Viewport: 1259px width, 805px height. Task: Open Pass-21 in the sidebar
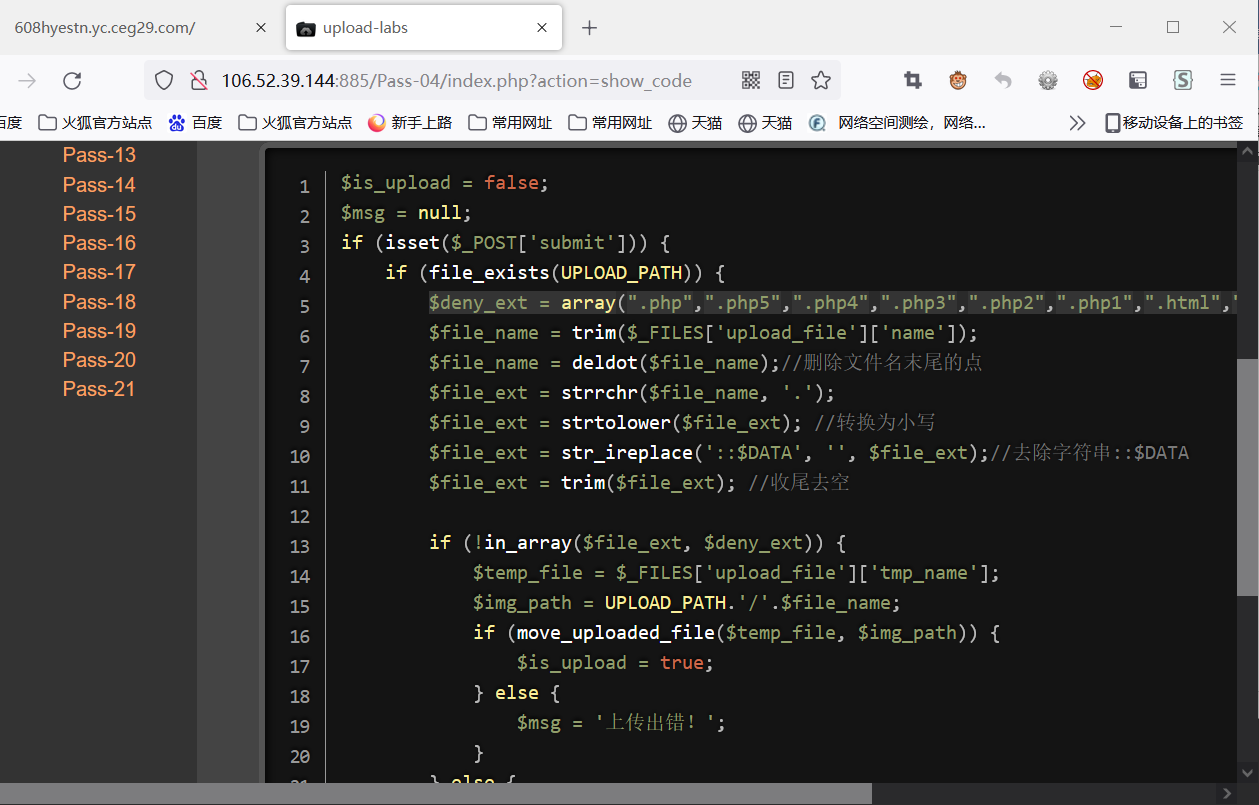click(99, 389)
